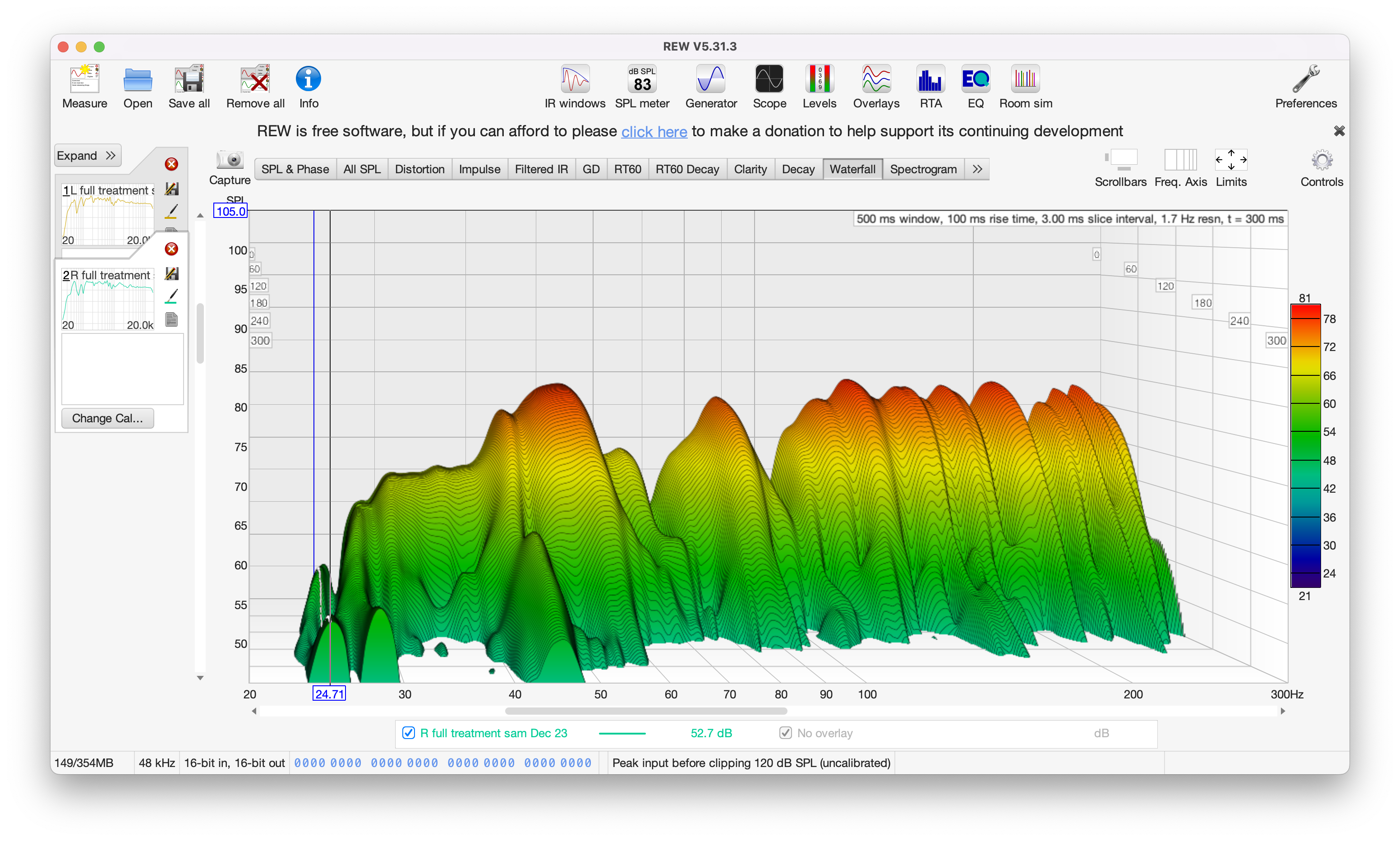The image size is (1400, 841).
Task: Click the Change Cal... button
Action: [107, 418]
